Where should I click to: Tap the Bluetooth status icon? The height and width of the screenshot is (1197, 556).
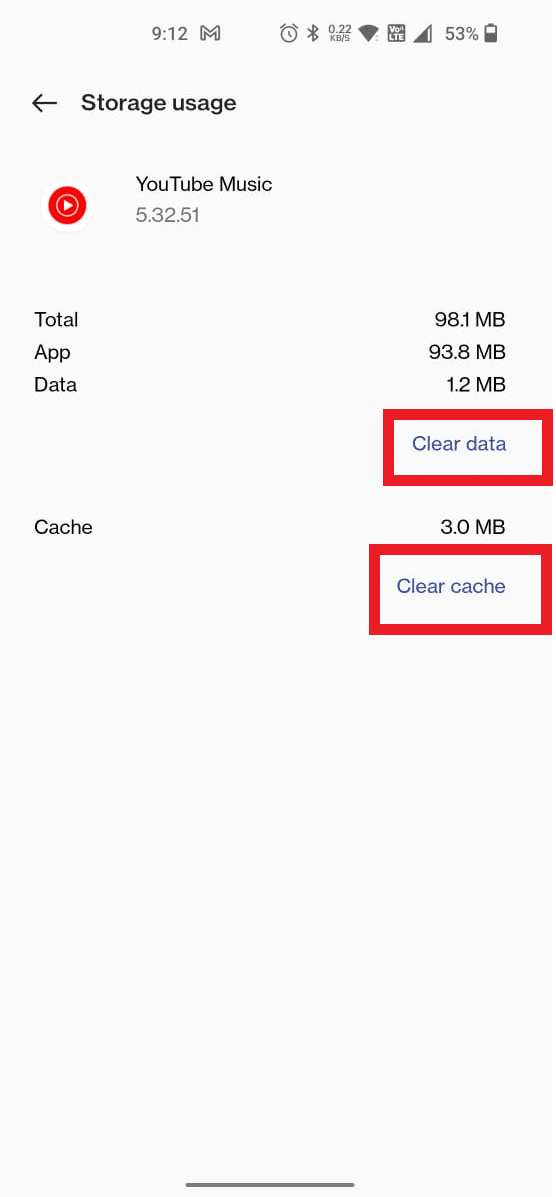coord(312,34)
